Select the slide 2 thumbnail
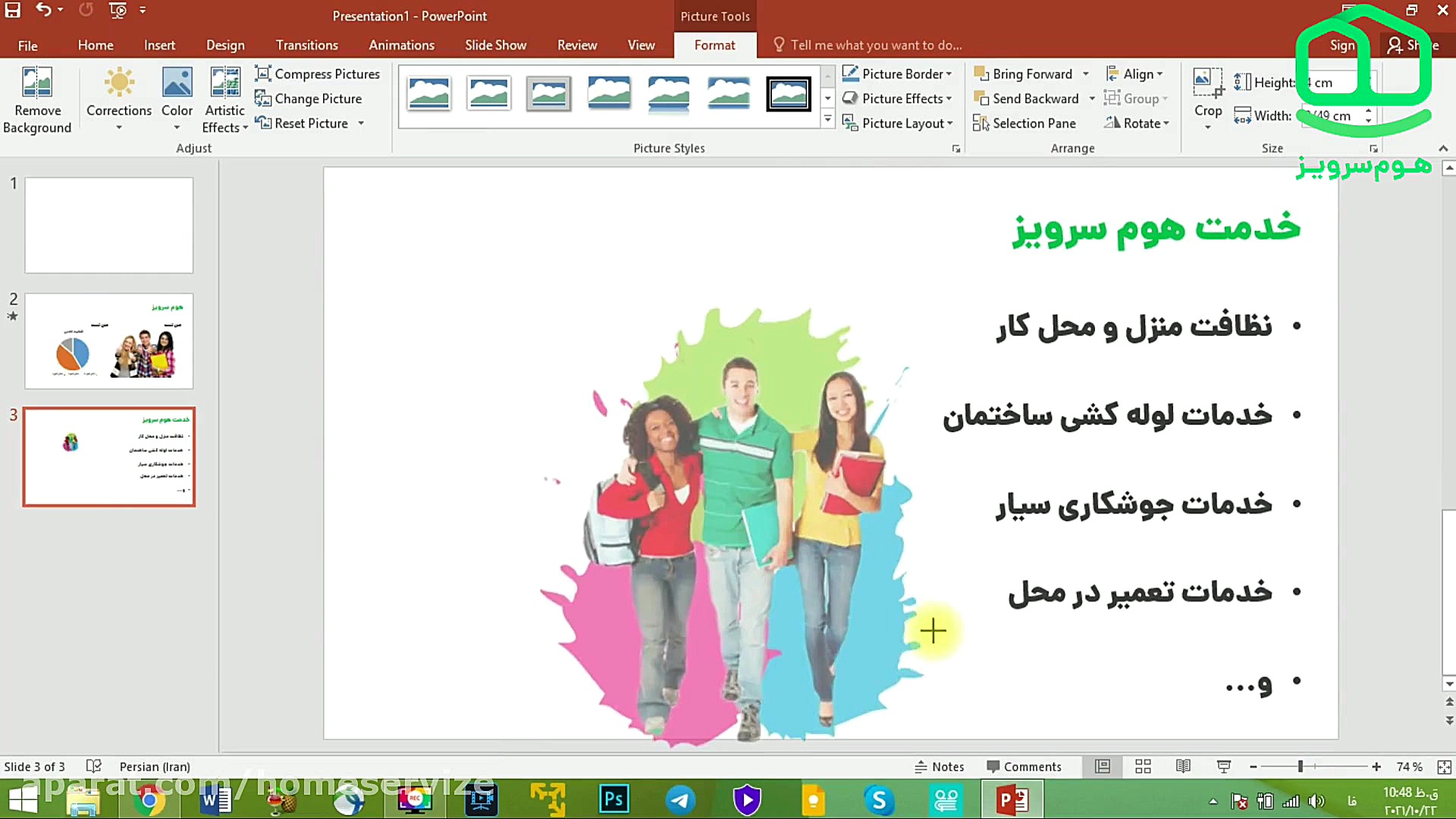This screenshot has width=1456, height=819. pyautogui.click(x=108, y=340)
